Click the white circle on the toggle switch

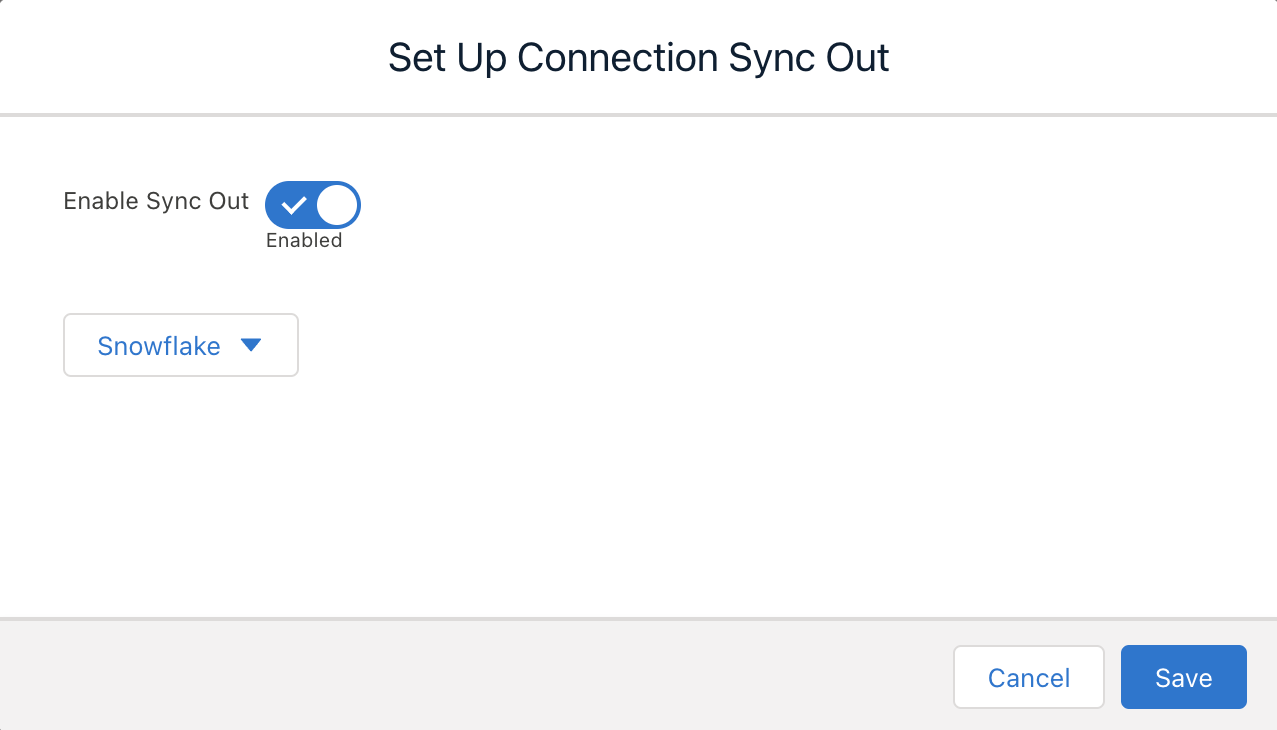(334, 204)
